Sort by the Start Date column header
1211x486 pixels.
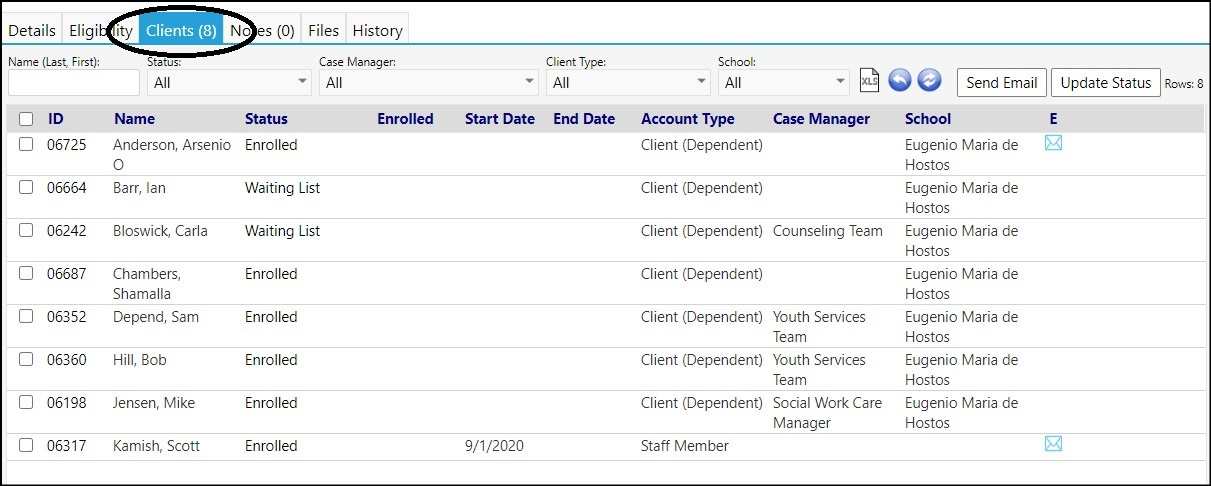click(500, 119)
